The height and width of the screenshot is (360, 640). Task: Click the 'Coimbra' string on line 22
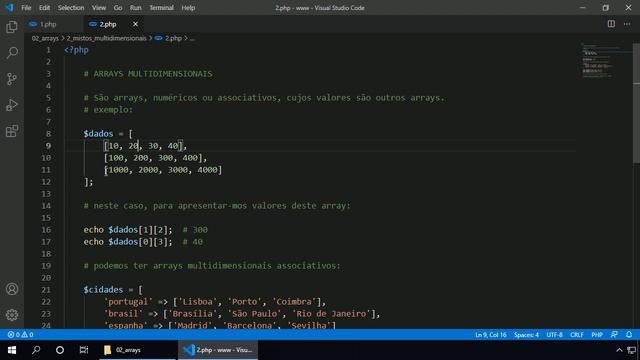294,302
